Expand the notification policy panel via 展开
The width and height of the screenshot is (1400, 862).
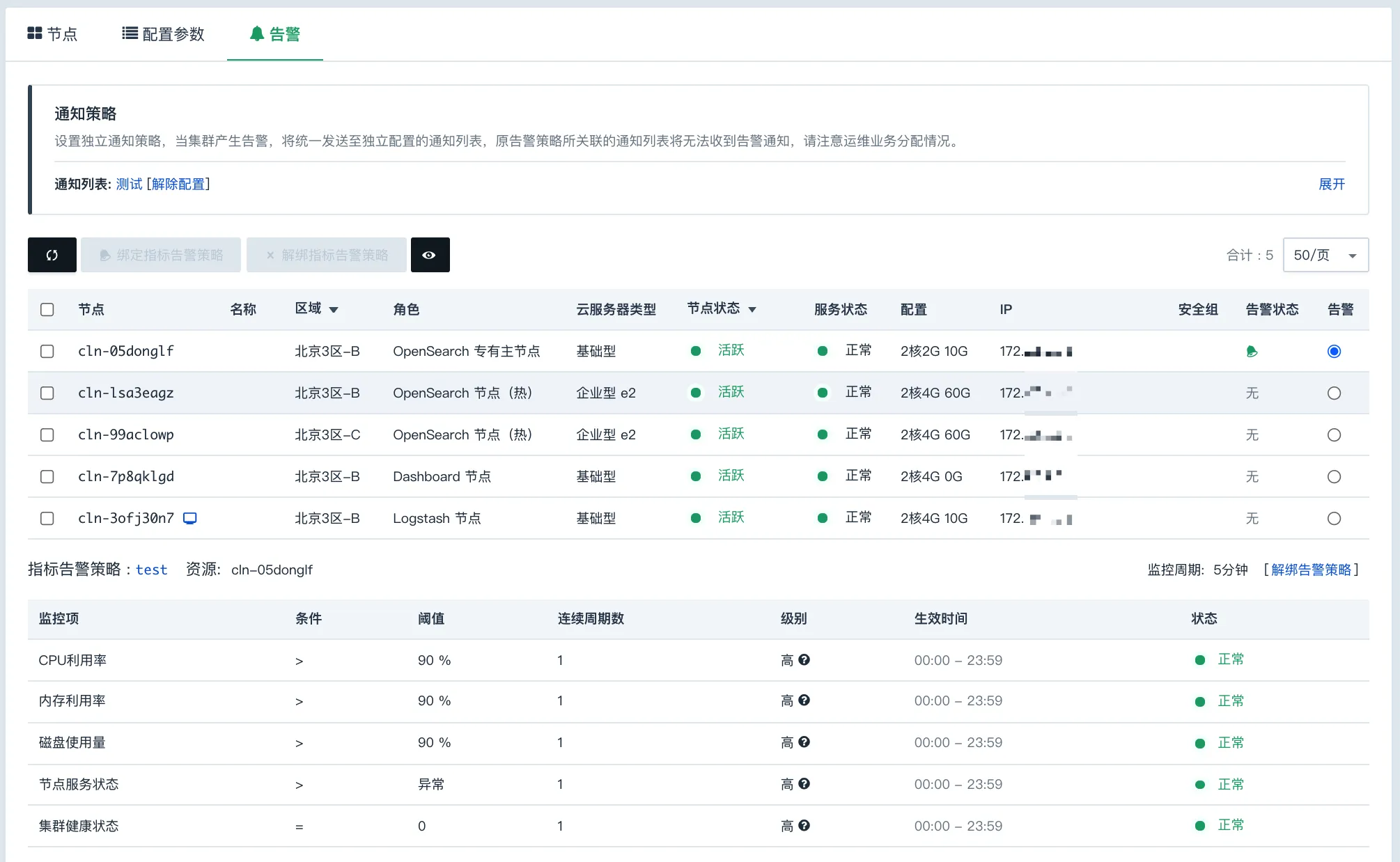(1331, 184)
